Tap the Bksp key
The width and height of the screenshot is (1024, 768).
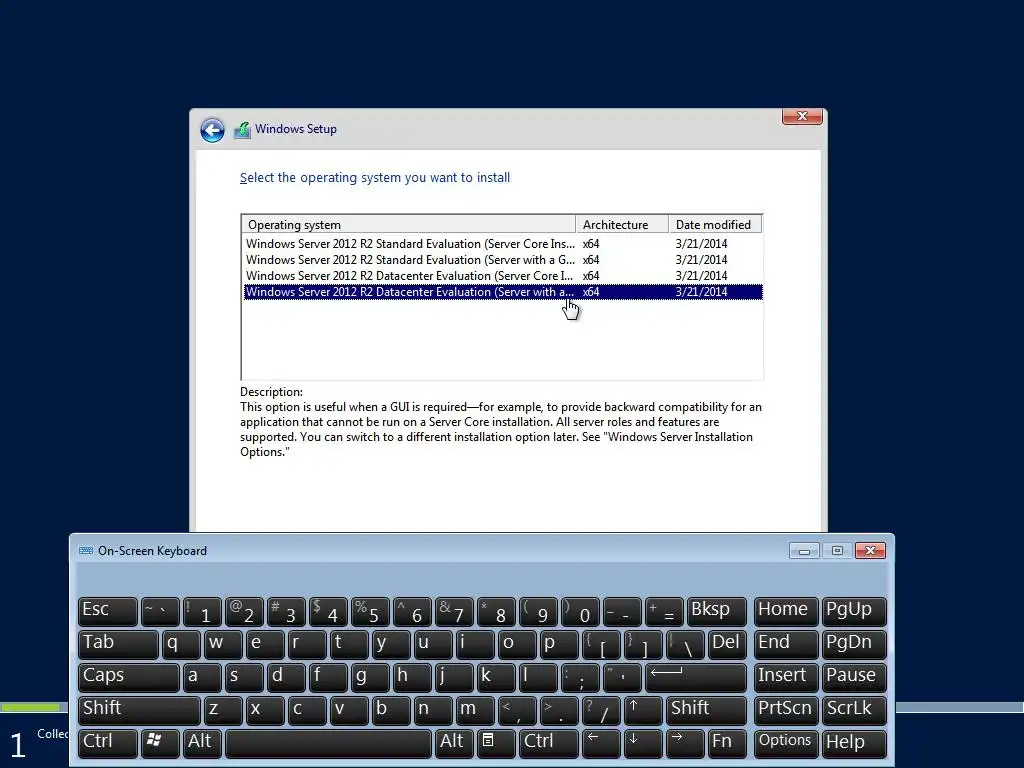click(716, 611)
